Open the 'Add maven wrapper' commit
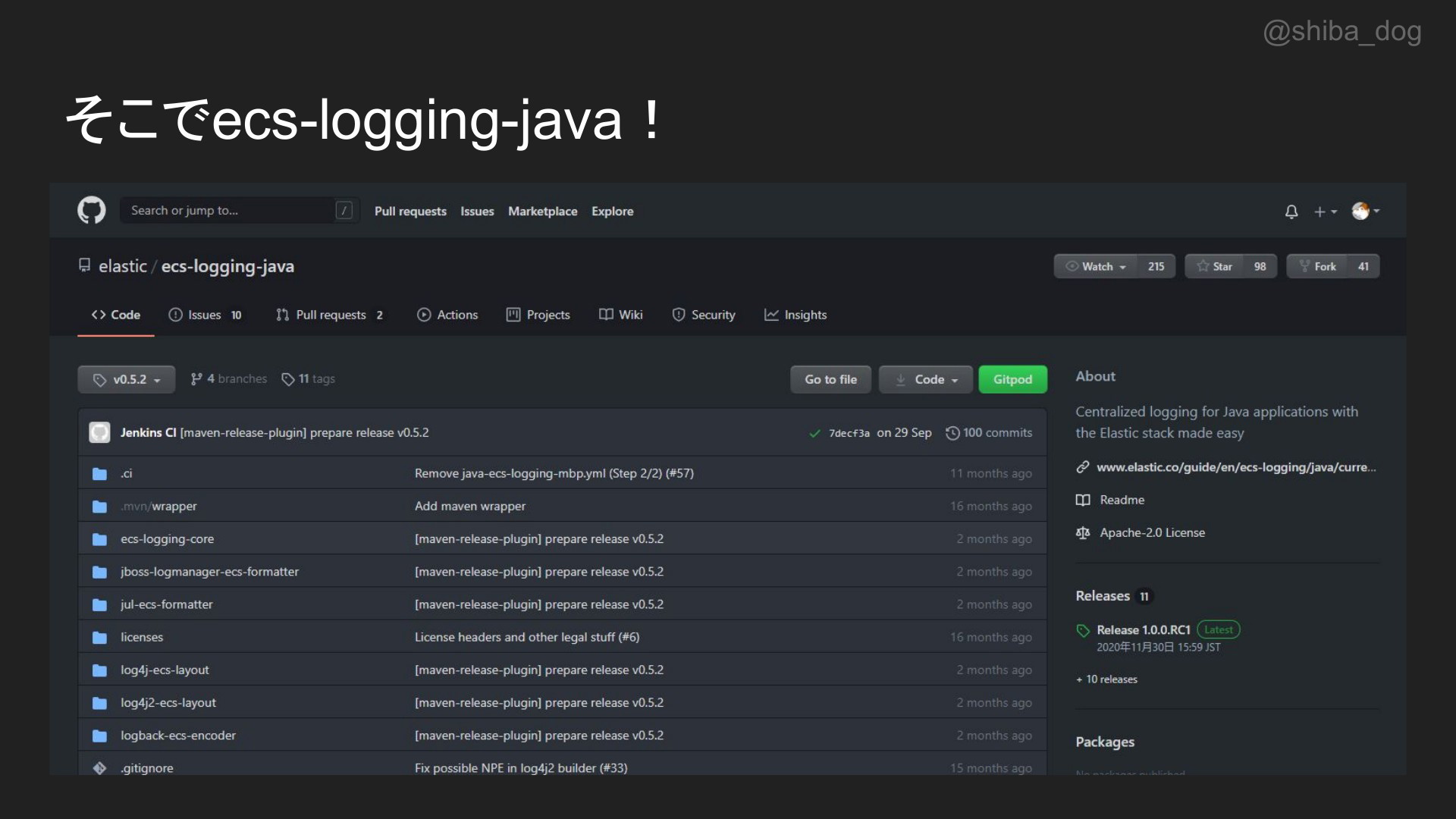Screen dimensions: 1456x819 469,506
